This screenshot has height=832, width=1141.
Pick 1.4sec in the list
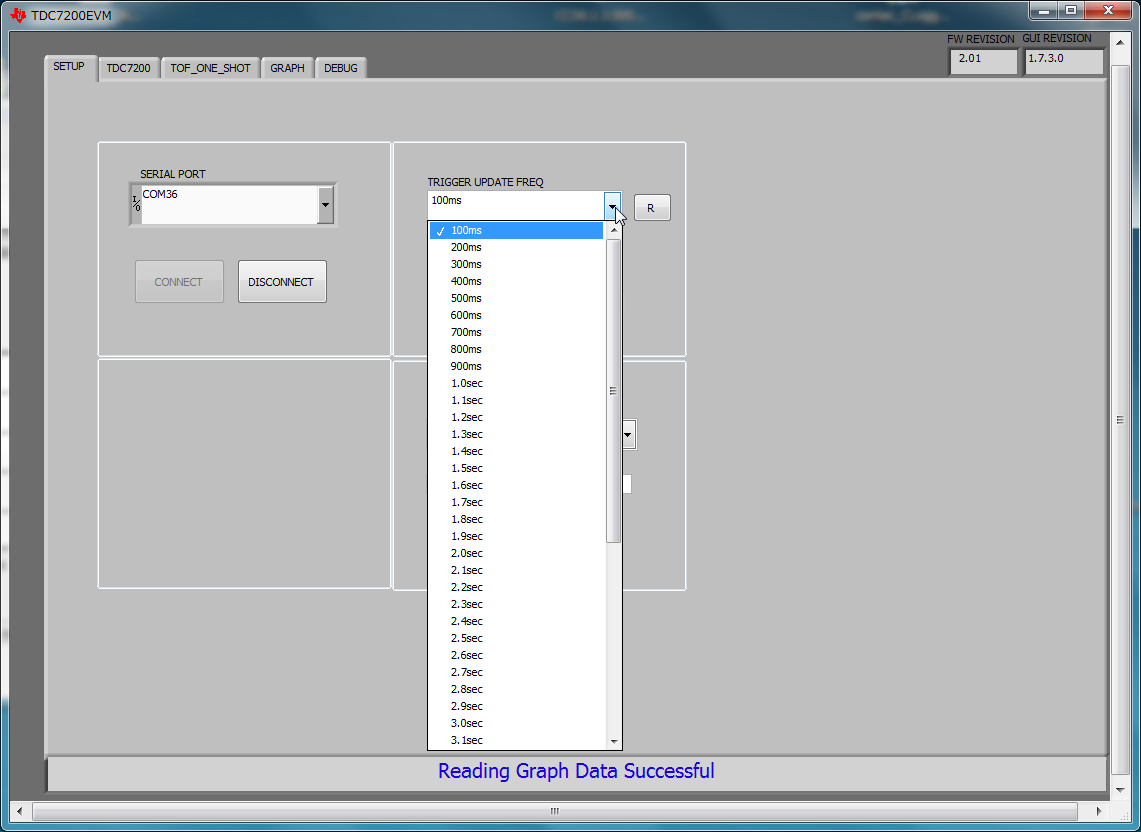517,451
